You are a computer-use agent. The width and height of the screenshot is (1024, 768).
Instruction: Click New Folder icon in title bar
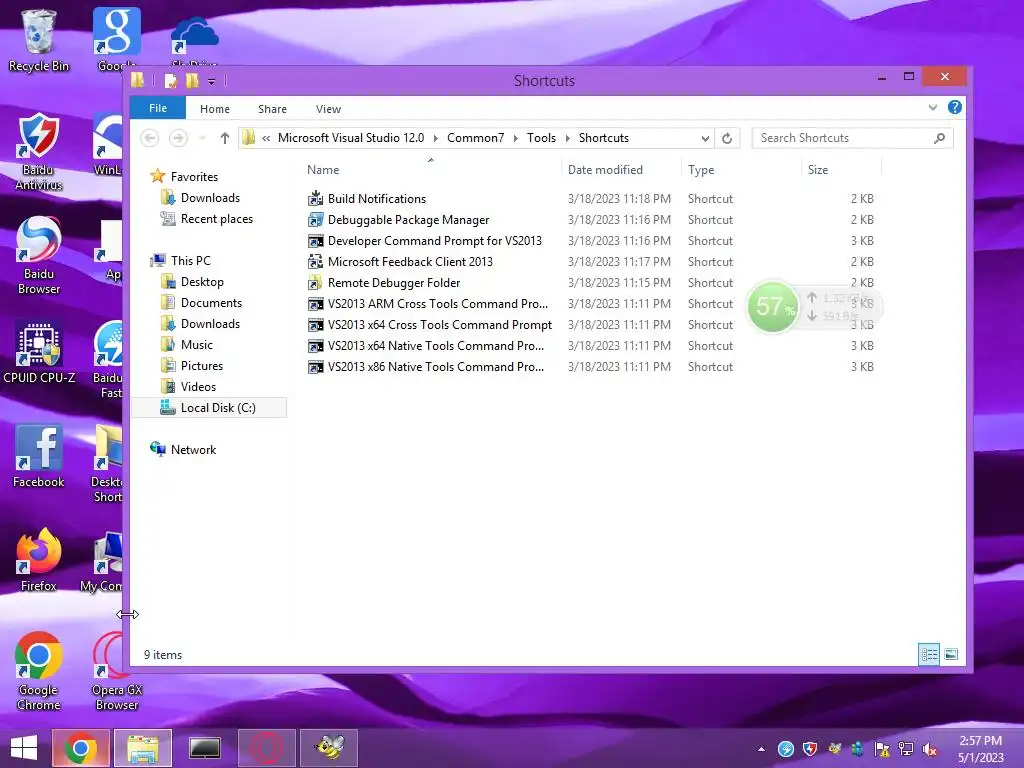(x=192, y=81)
